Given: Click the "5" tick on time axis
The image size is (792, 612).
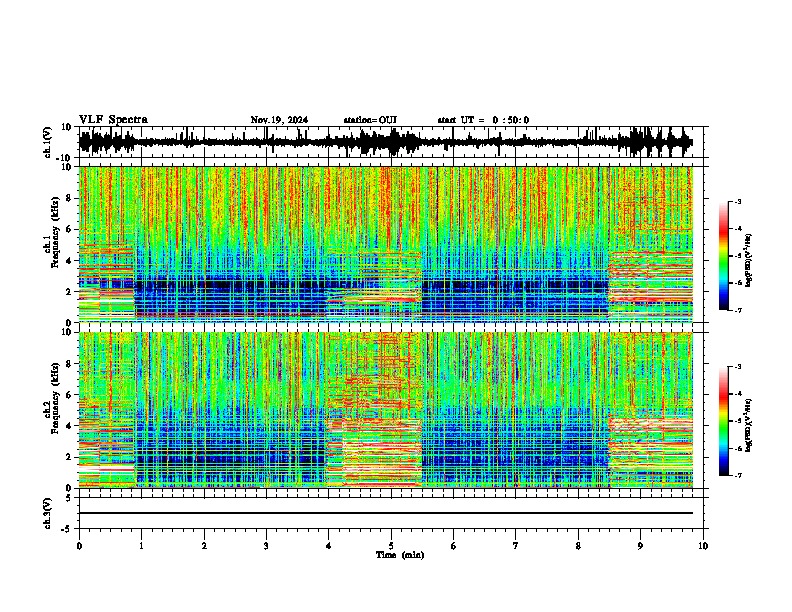Looking at the screenshot, I should click(x=391, y=546).
